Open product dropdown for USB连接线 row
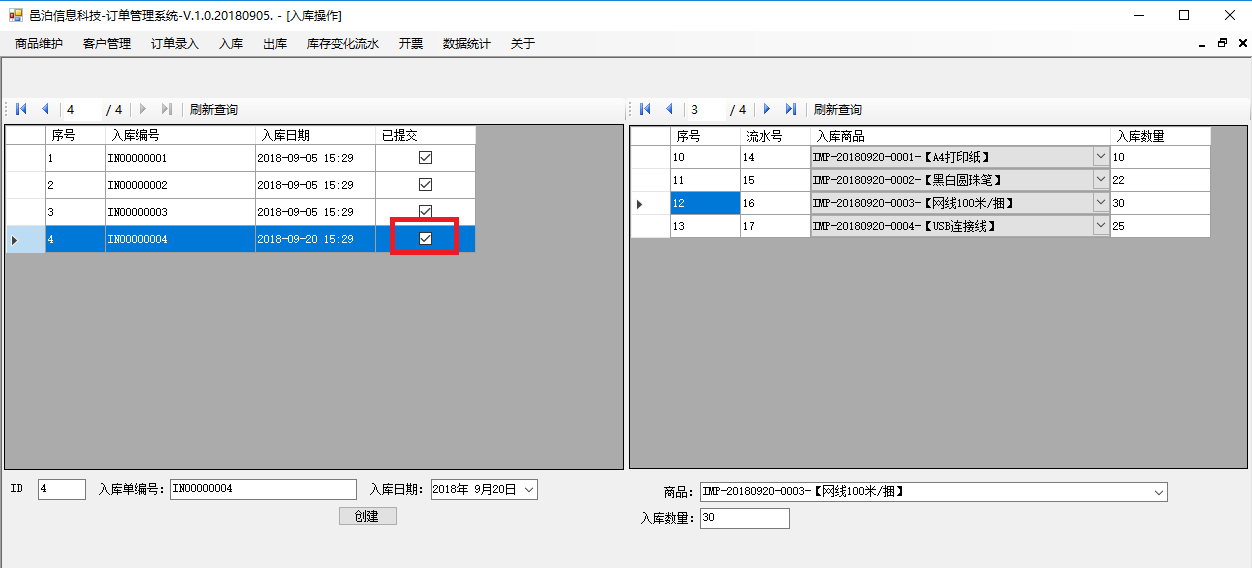This screenshot has width=1252, height=568. tap(1100, 226)
